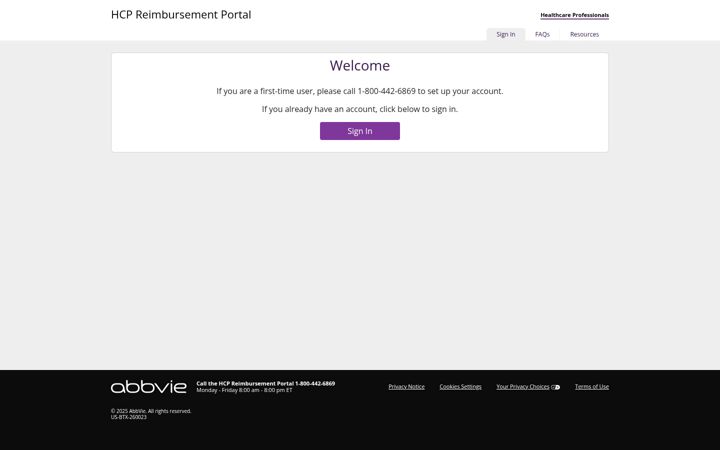Open the Sign In tab

(x=506, y=34)
